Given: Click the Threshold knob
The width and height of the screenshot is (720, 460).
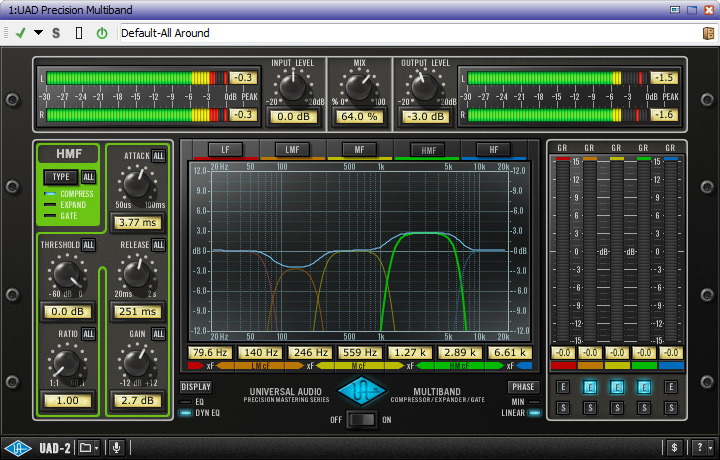Looking at the screenshot, I should click(x=67, y=275).
